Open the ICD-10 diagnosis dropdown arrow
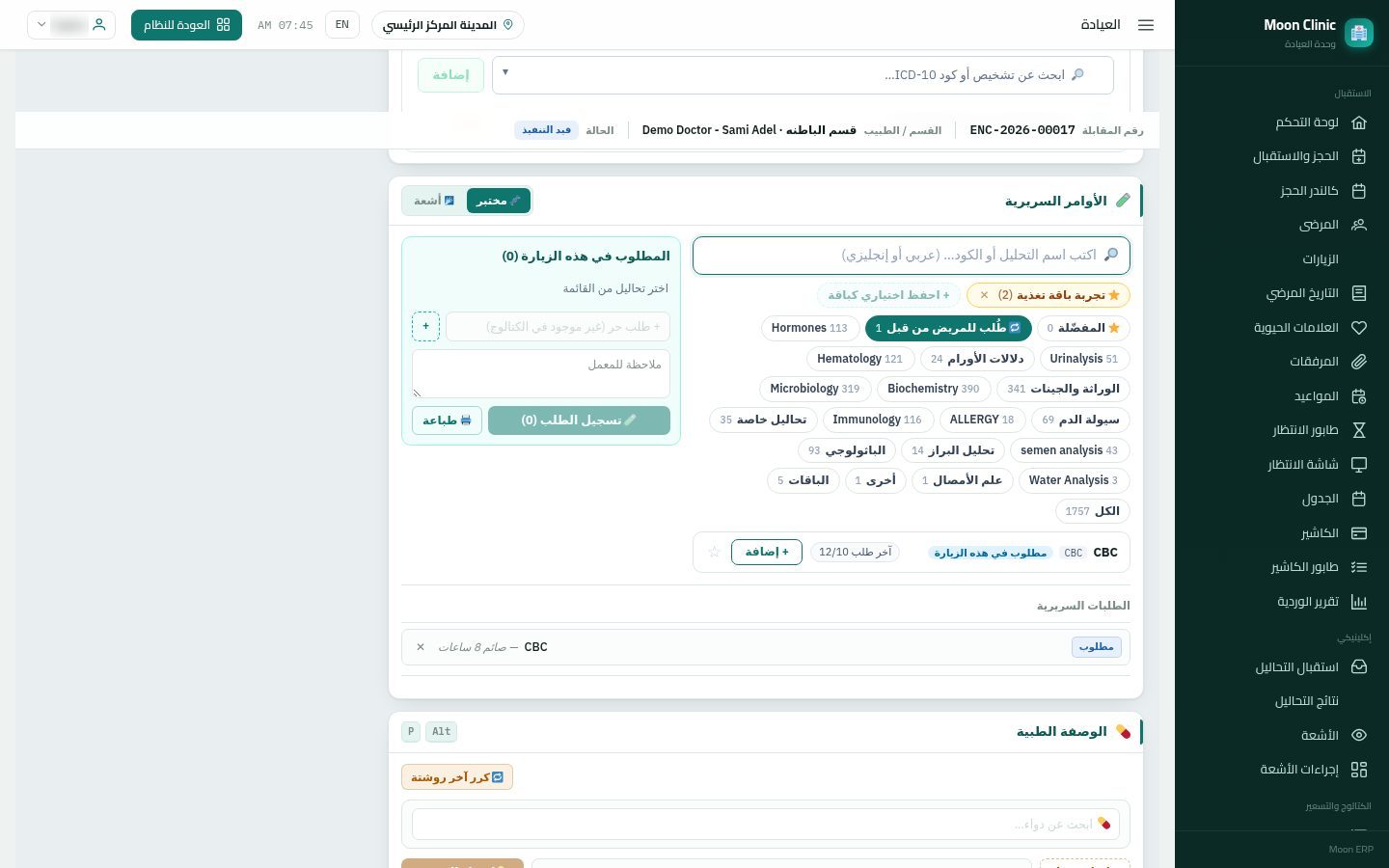The width and height of the screenshot is (1389, 868). click(505, 73)
